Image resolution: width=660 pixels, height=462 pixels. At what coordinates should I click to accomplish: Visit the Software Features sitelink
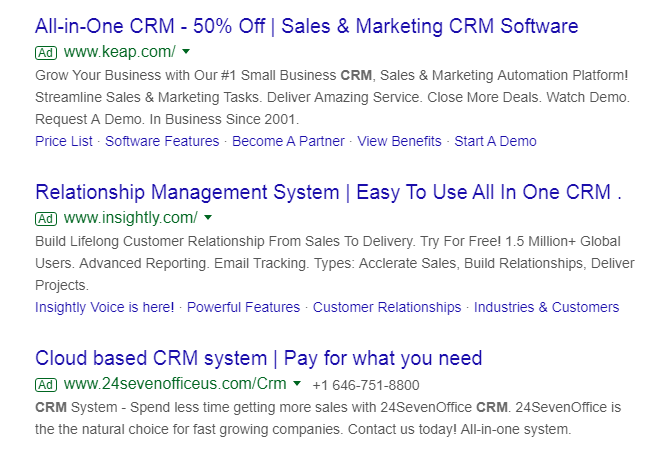point(162,141)
